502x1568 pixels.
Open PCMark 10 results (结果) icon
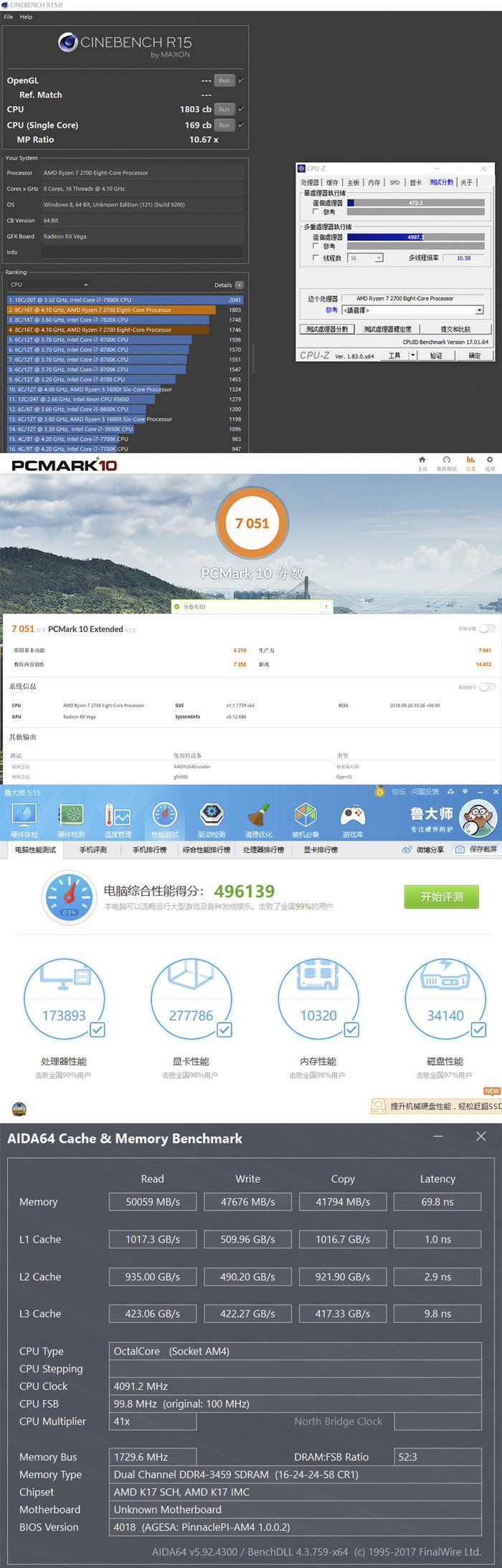(470, 460)
